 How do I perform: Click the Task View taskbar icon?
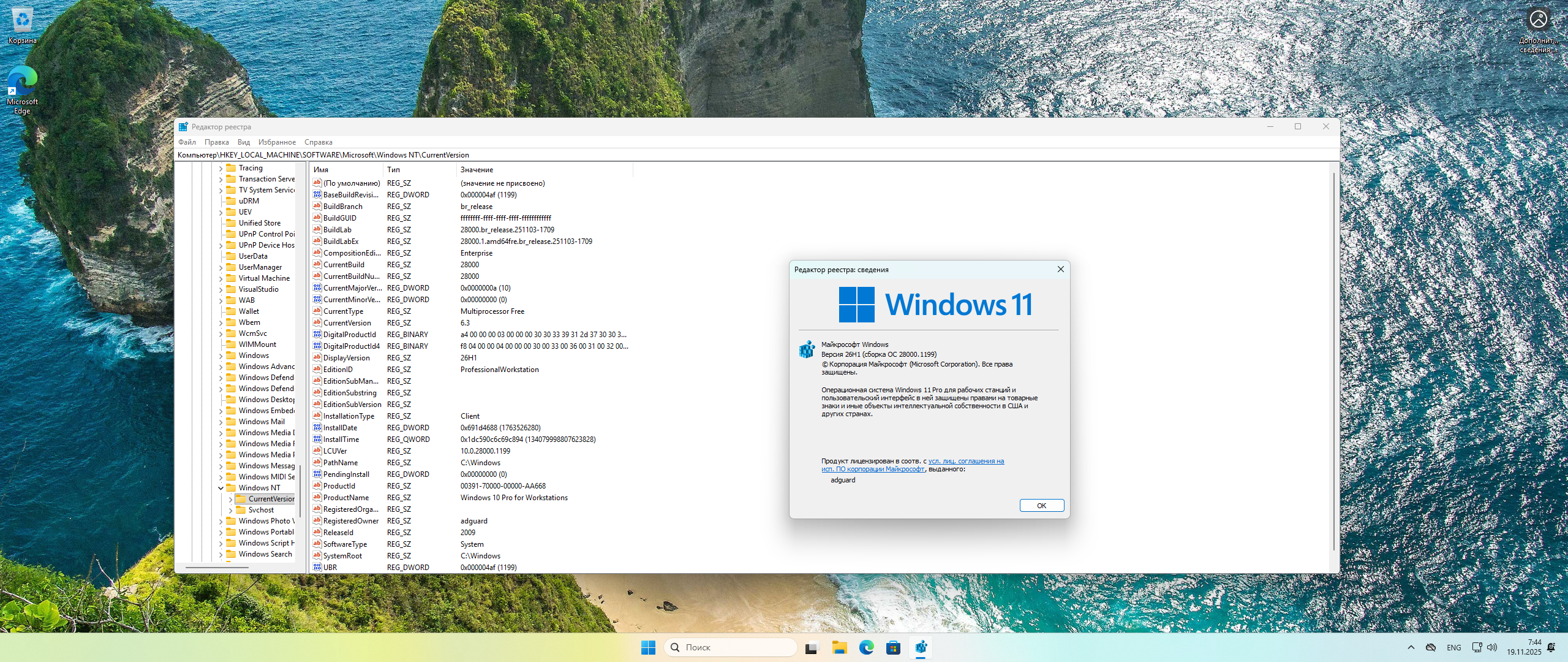(x=812, y=647)
